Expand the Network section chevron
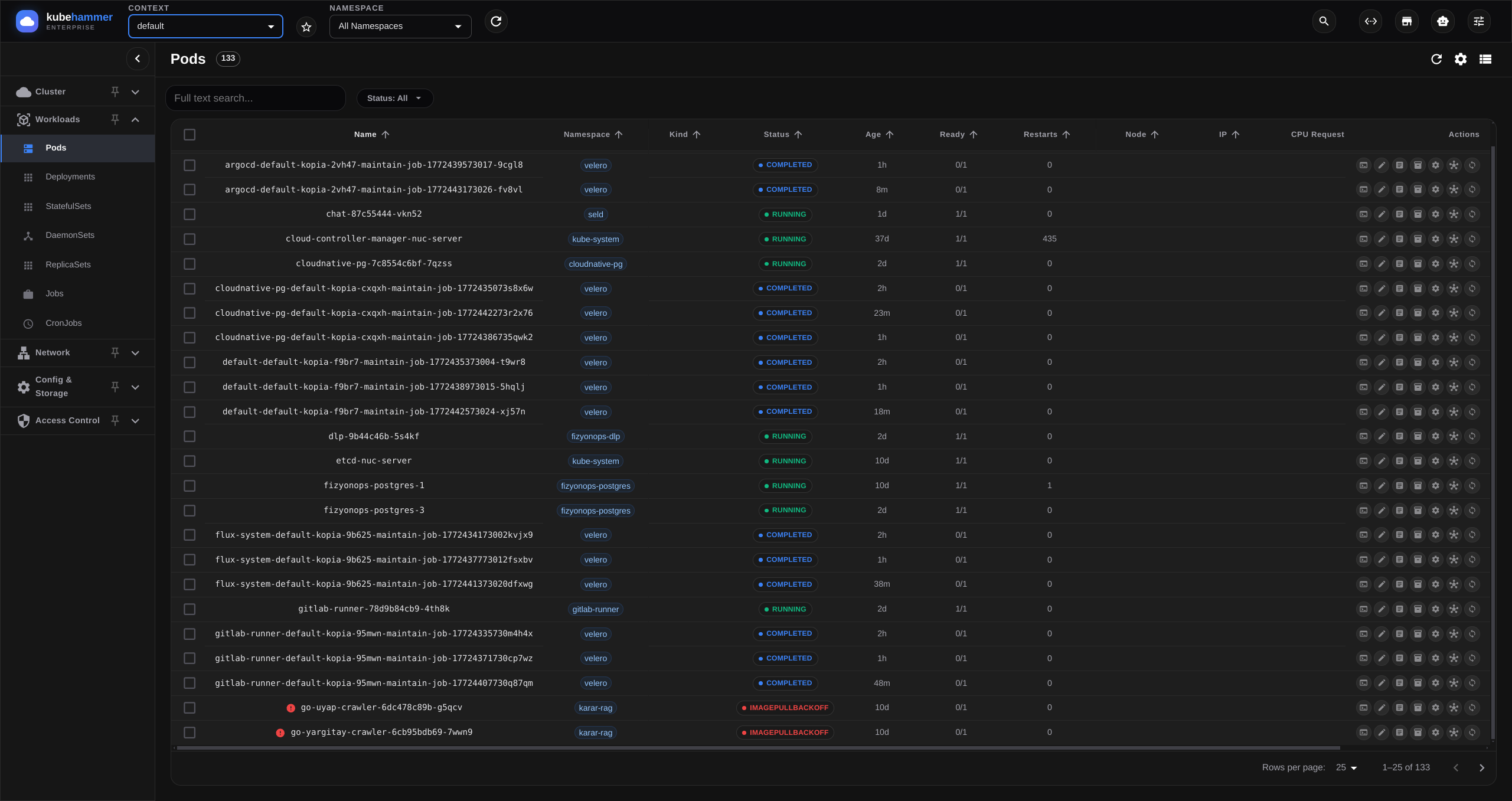This screenshot has height=801, width=1512. coord(135,352)
